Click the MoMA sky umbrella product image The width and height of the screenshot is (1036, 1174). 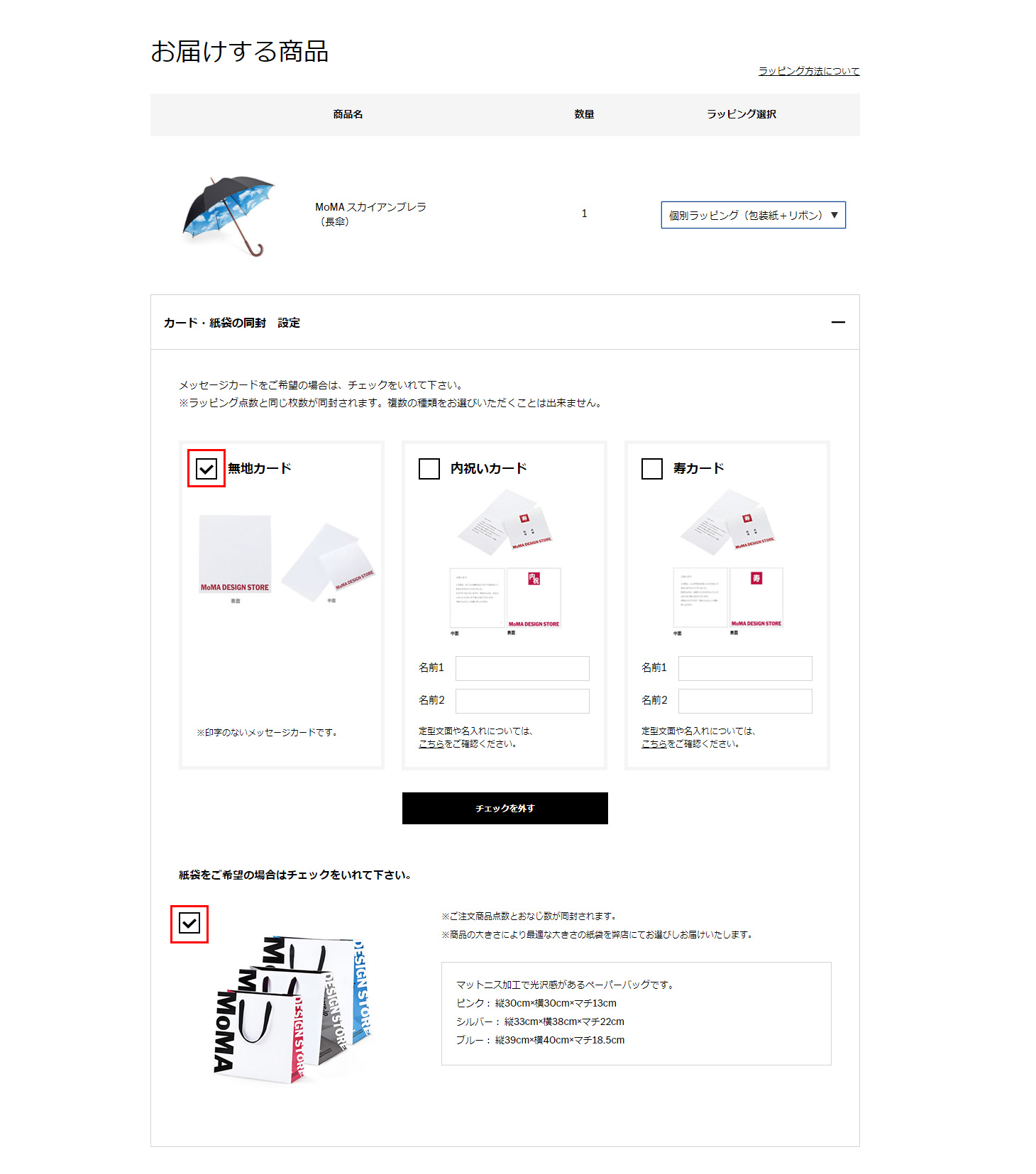(228, 216)
